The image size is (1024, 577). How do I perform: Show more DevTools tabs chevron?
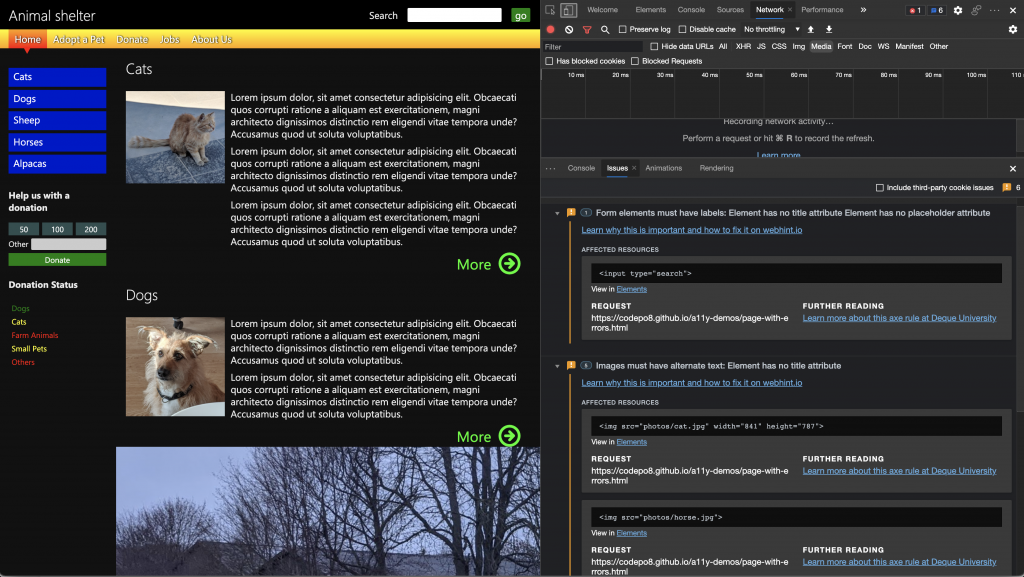pyautogui.click(x=863, y=10)
